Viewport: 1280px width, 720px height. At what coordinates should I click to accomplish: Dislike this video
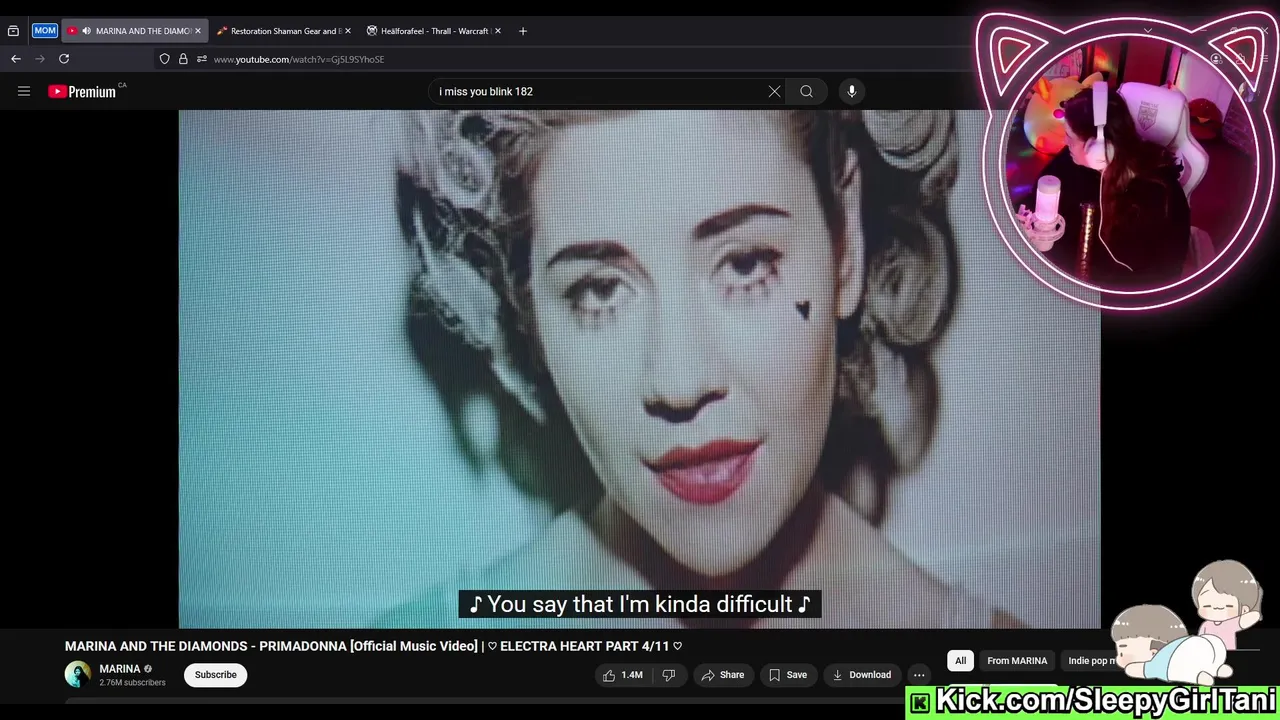tap(669, 675)
